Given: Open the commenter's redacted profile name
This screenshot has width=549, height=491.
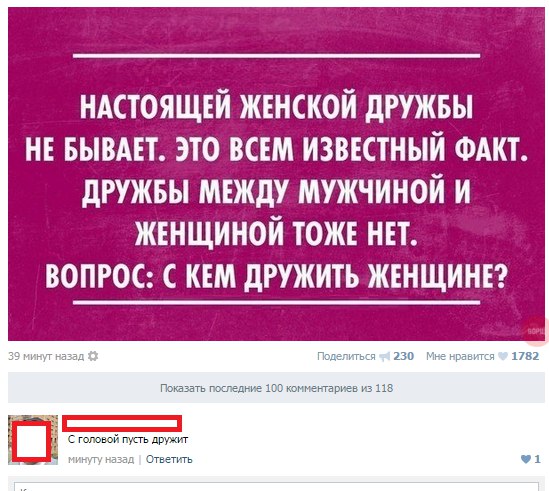Looking at the screenshot, I should pos(122,423).
